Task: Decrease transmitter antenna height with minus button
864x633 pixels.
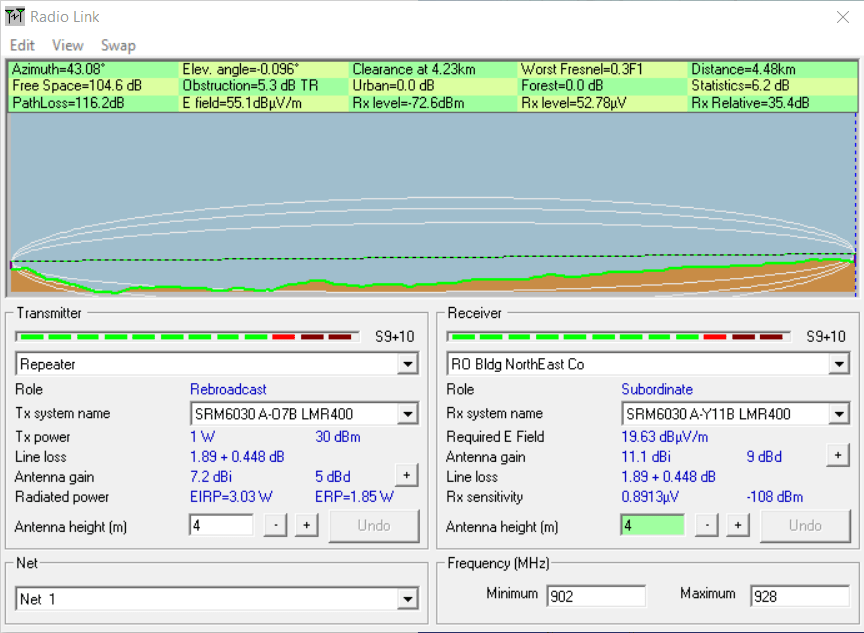Action: pos(275,525)
